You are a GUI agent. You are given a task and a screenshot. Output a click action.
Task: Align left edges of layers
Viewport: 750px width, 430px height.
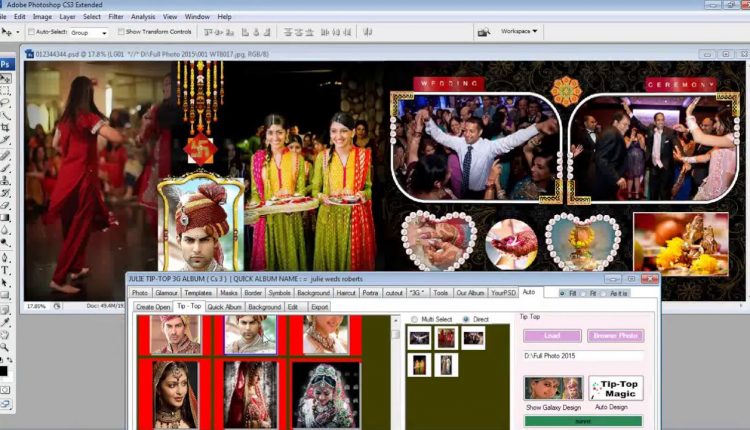245,33
